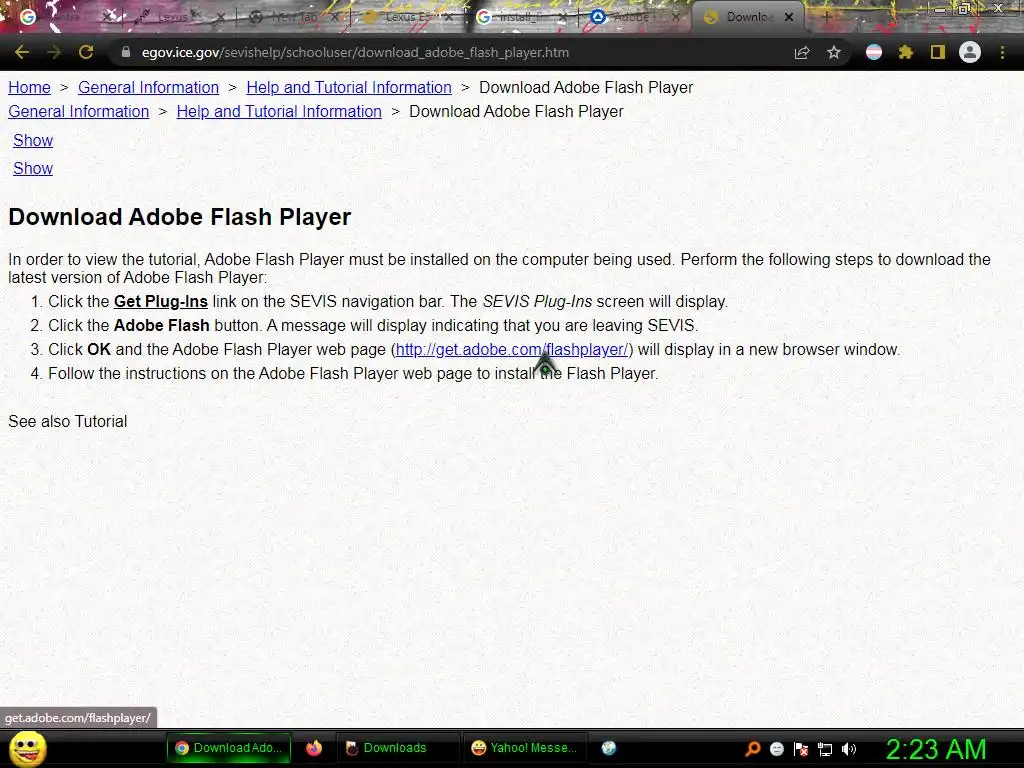The image size is (1024, 768).
Task: Bookmark this page with the star icon
Action: 834,52
